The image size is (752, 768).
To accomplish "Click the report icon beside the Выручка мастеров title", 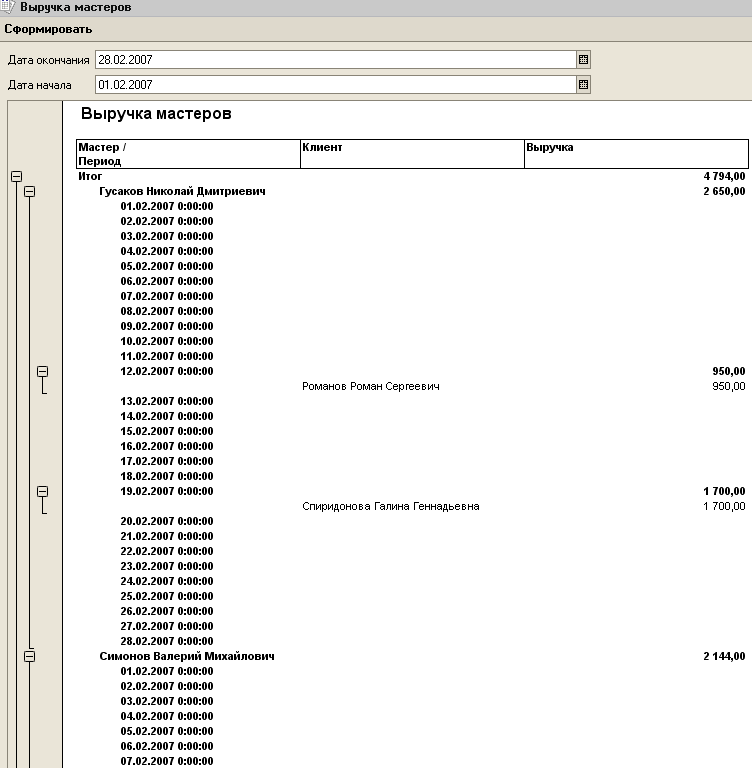I will click(x=8, y=7).
